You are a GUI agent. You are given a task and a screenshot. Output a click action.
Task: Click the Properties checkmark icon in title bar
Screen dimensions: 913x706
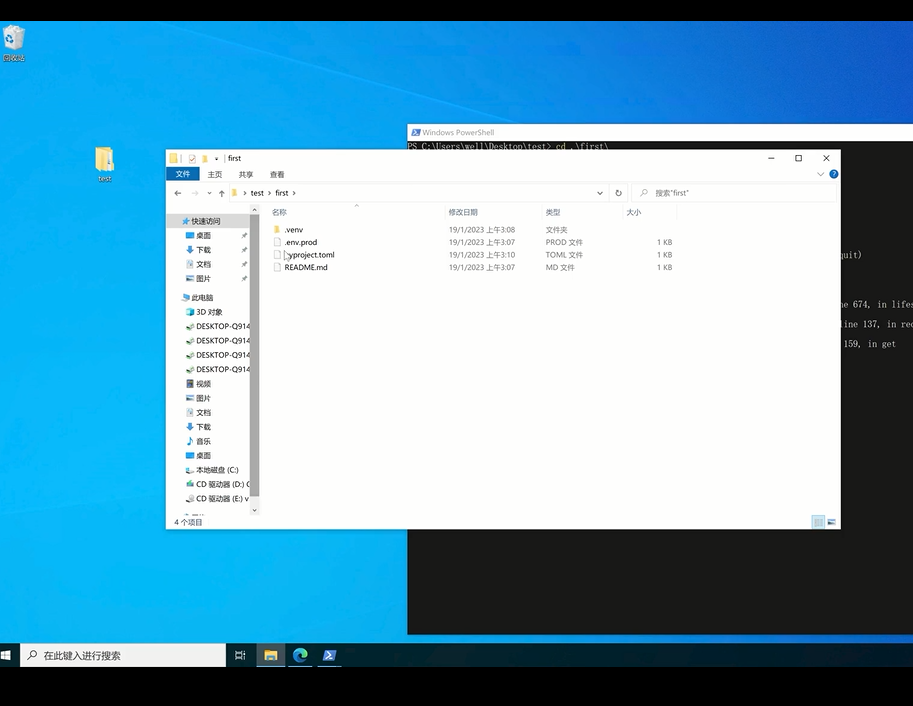(x=192, y=158)
